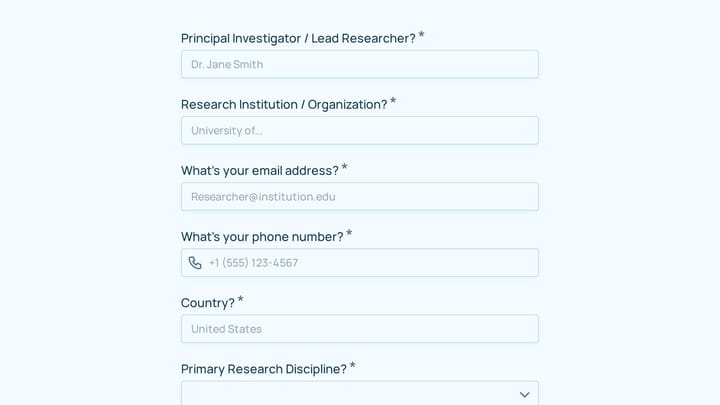The image size is (720, 405).
Task: Click the required asterisk beside Country
Action: (x=241, y=299)
